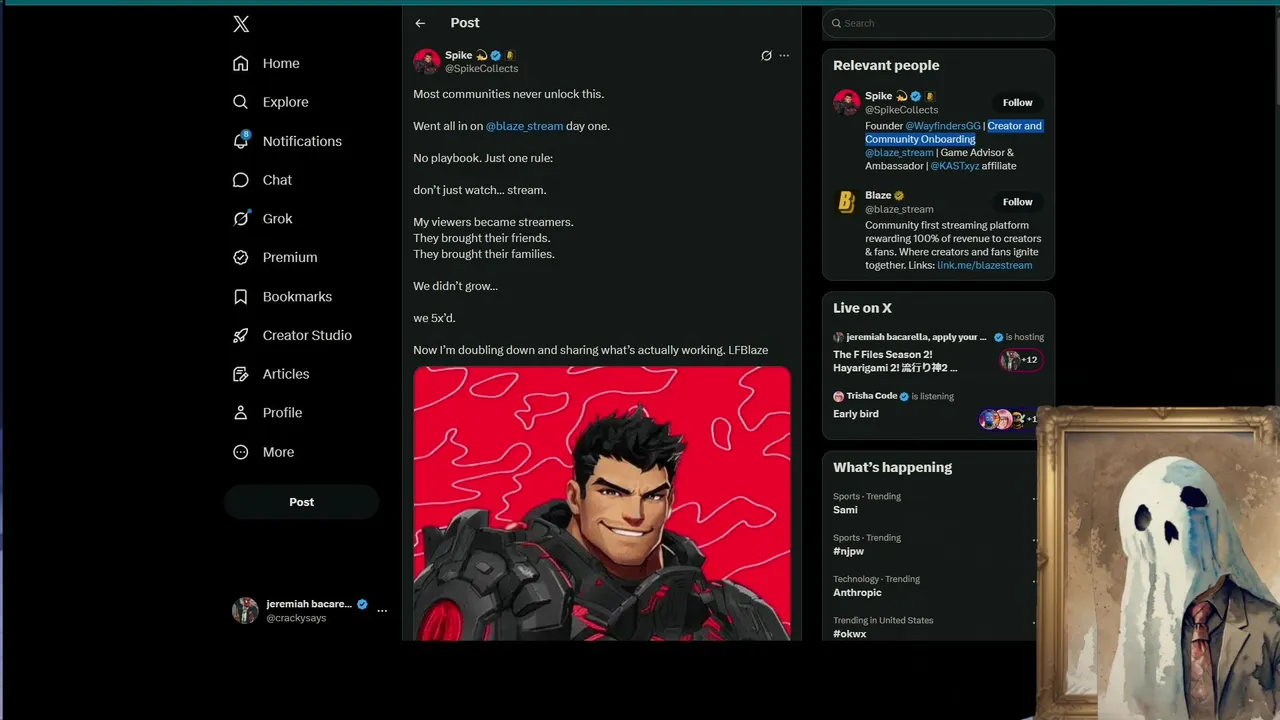This screenshot has height=720, width=1280.
Task: Click the search magnifier icon
Action: [x=836, y=23]
